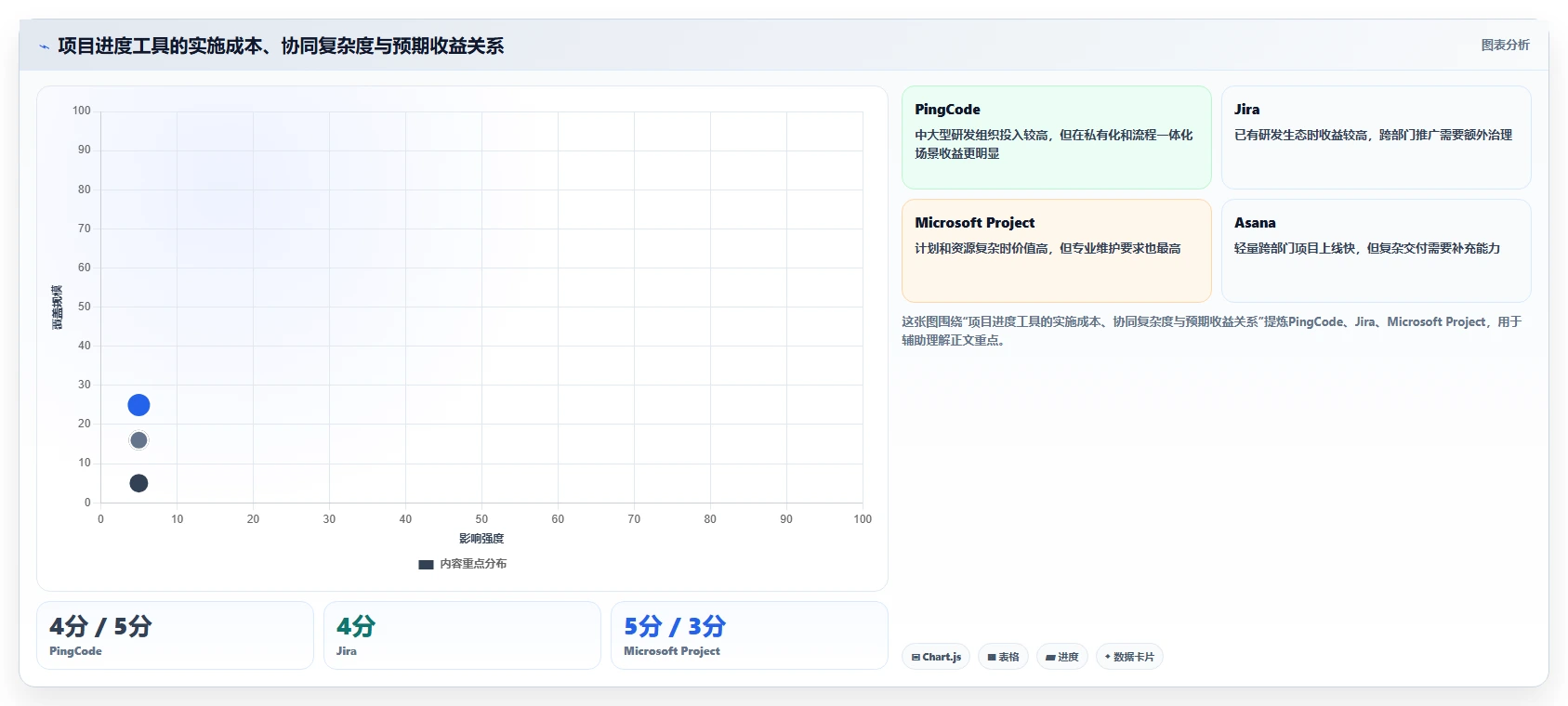Image resolution: width=1568 pixels, height=706 pixels.
Task: Toggle the 内容重点分布 legend color swatch
Action: click(x=426, y=564)
